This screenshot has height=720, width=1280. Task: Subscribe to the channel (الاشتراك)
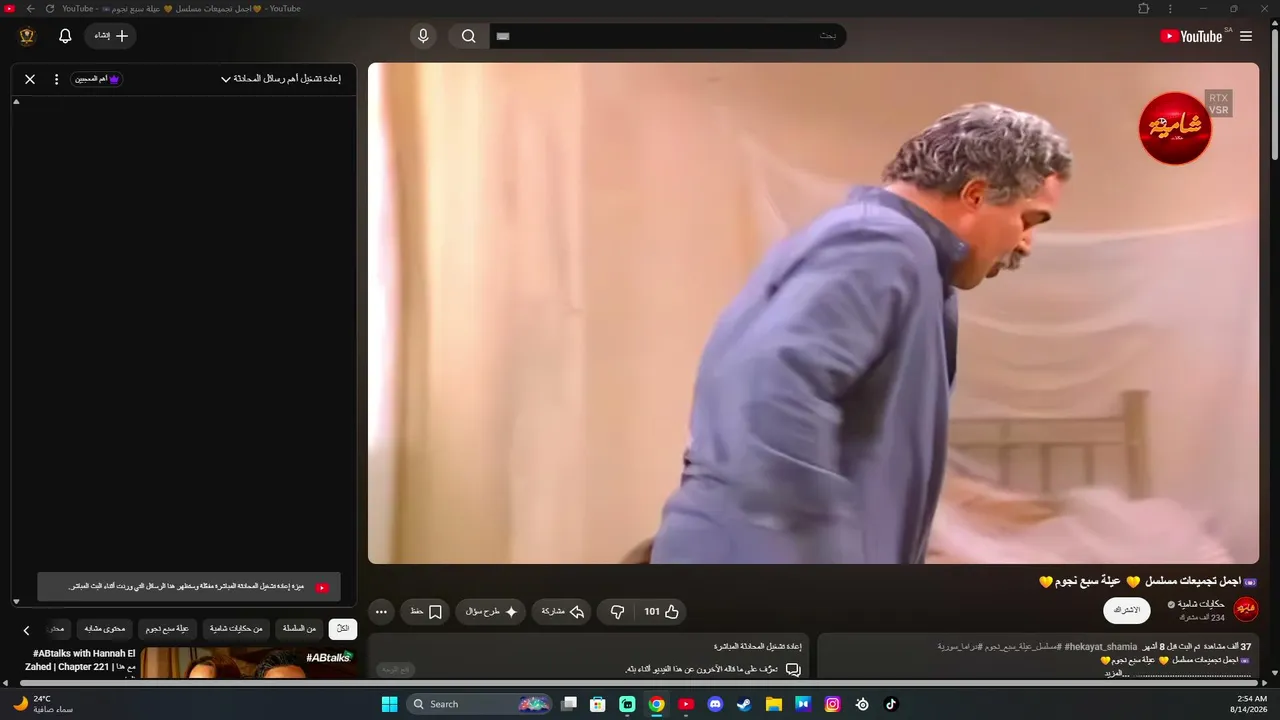coord(1127,610)
